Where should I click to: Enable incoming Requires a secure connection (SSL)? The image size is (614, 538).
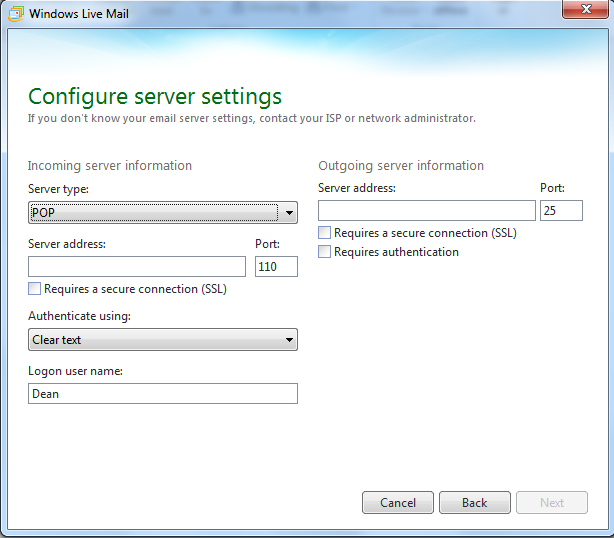click(34, 289)
